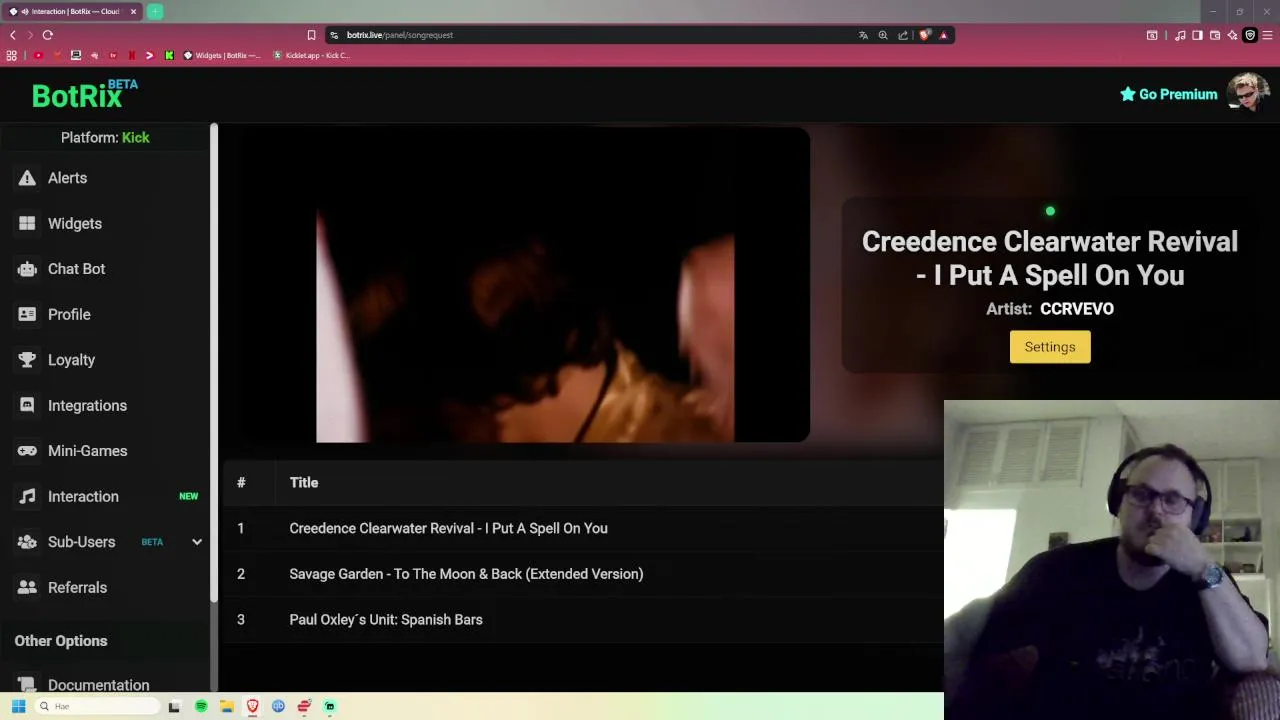The image size is (1280, 720).
Task: Click the Sub-Users group icon
Action: click(27, 542)
